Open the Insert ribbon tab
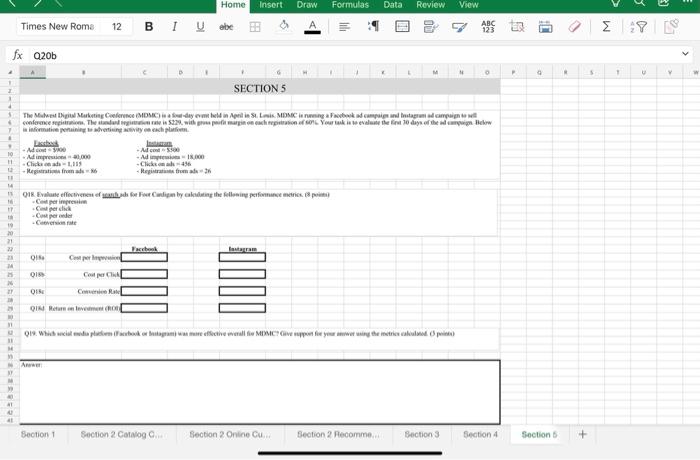The width and height of the screenshot is (700, 460). click(x=271, y=5)
